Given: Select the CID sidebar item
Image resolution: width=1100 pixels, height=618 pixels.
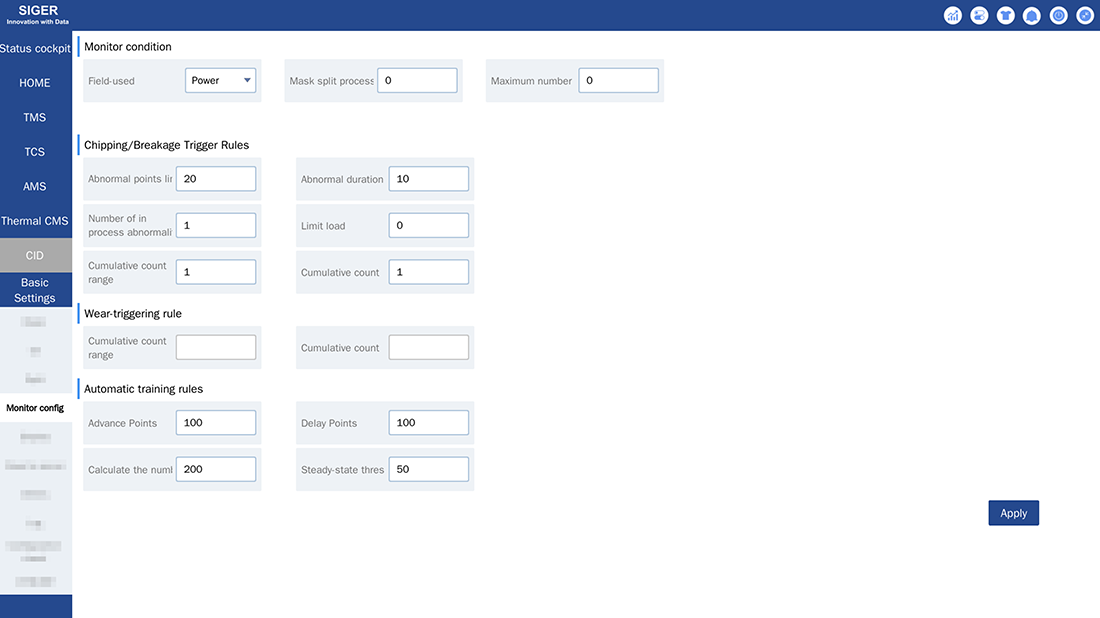Looking at the screenshot, I should 35,255.
